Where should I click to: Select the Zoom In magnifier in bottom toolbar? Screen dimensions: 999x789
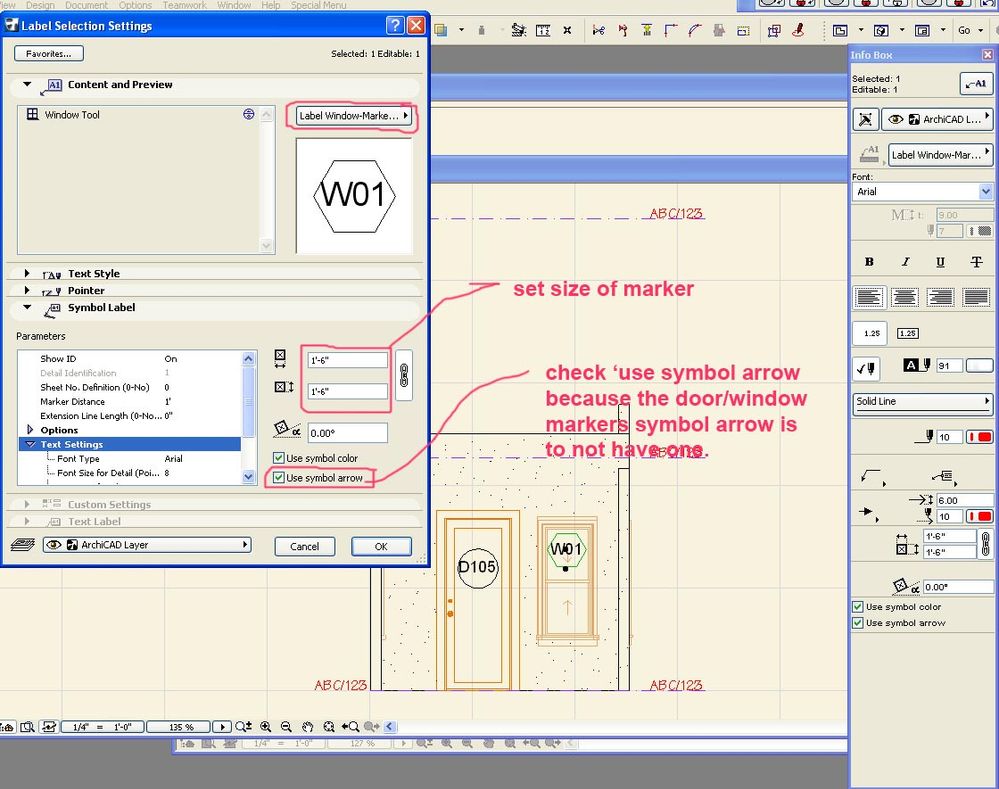point(266,727)
